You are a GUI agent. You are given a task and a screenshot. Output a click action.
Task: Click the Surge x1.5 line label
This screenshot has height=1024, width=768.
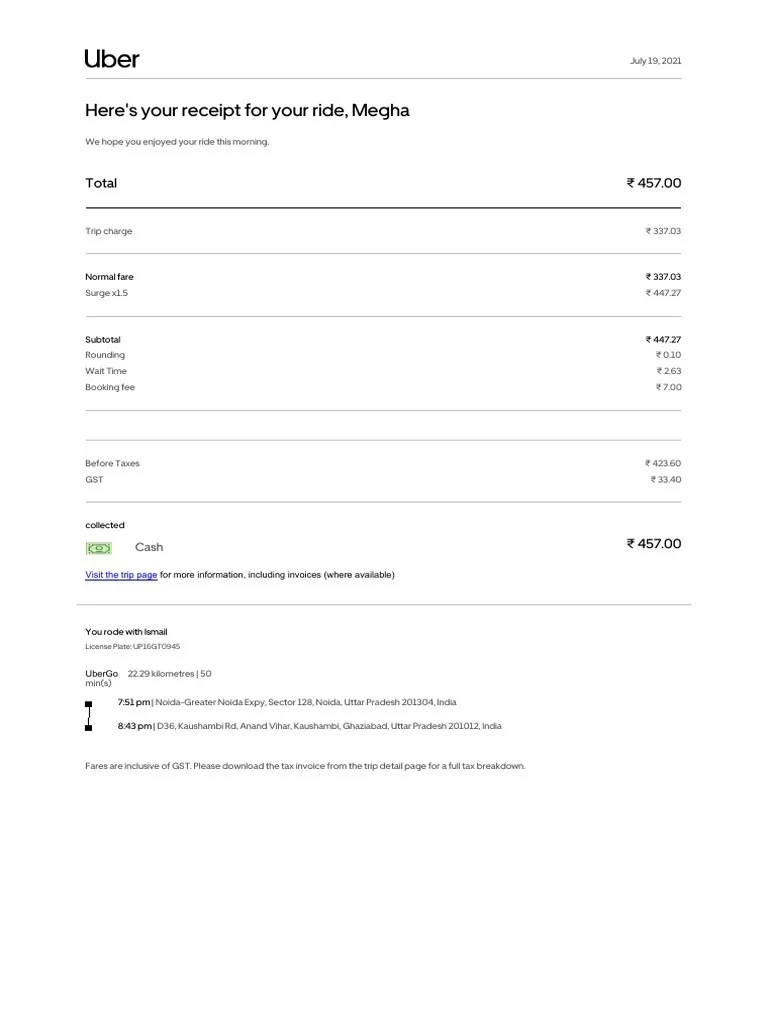107,293
